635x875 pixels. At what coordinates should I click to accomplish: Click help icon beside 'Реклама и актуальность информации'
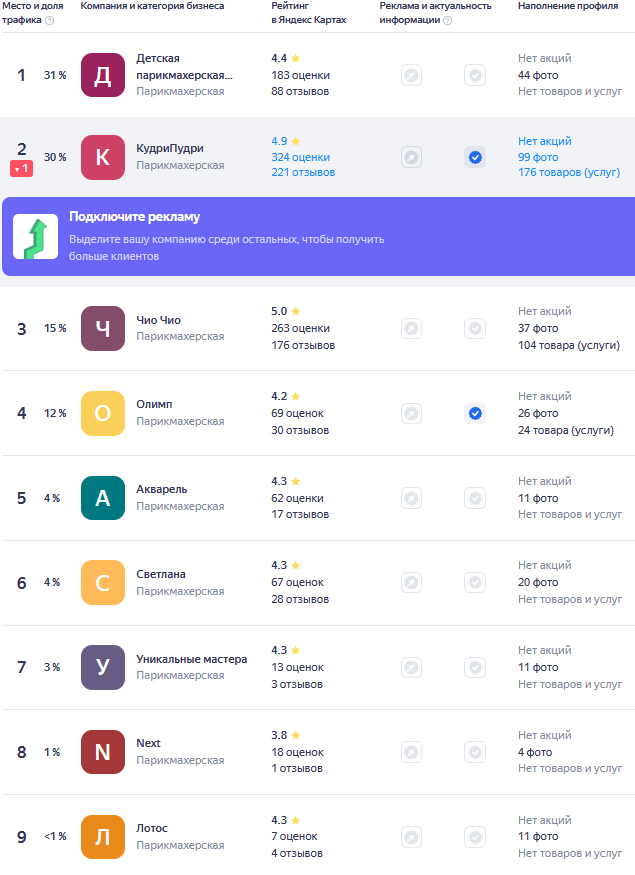pos(447,20)
